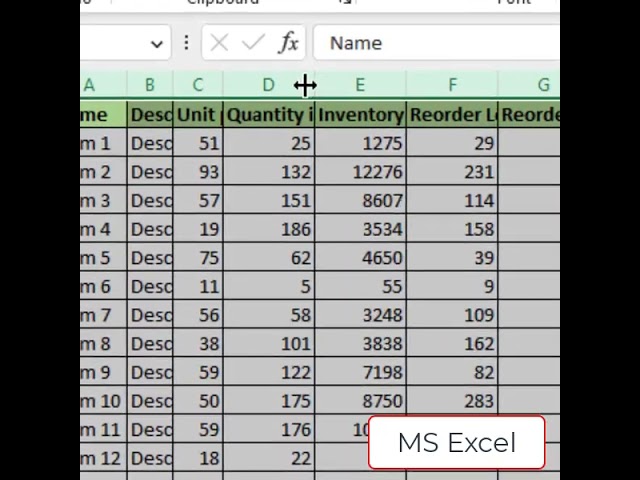Select column B header
The image size is (640, 480).
[150, 85]
